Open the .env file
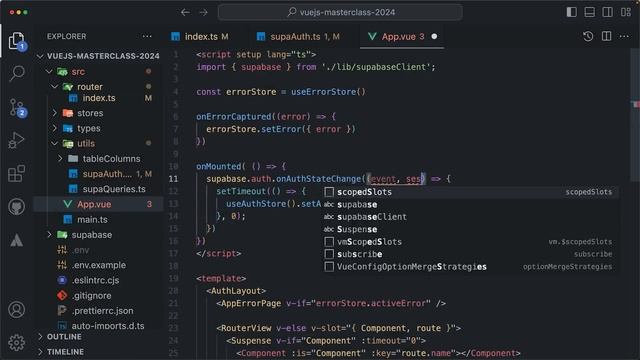The height and width of the screenshot is (360, 640). [x=98, y=250]
